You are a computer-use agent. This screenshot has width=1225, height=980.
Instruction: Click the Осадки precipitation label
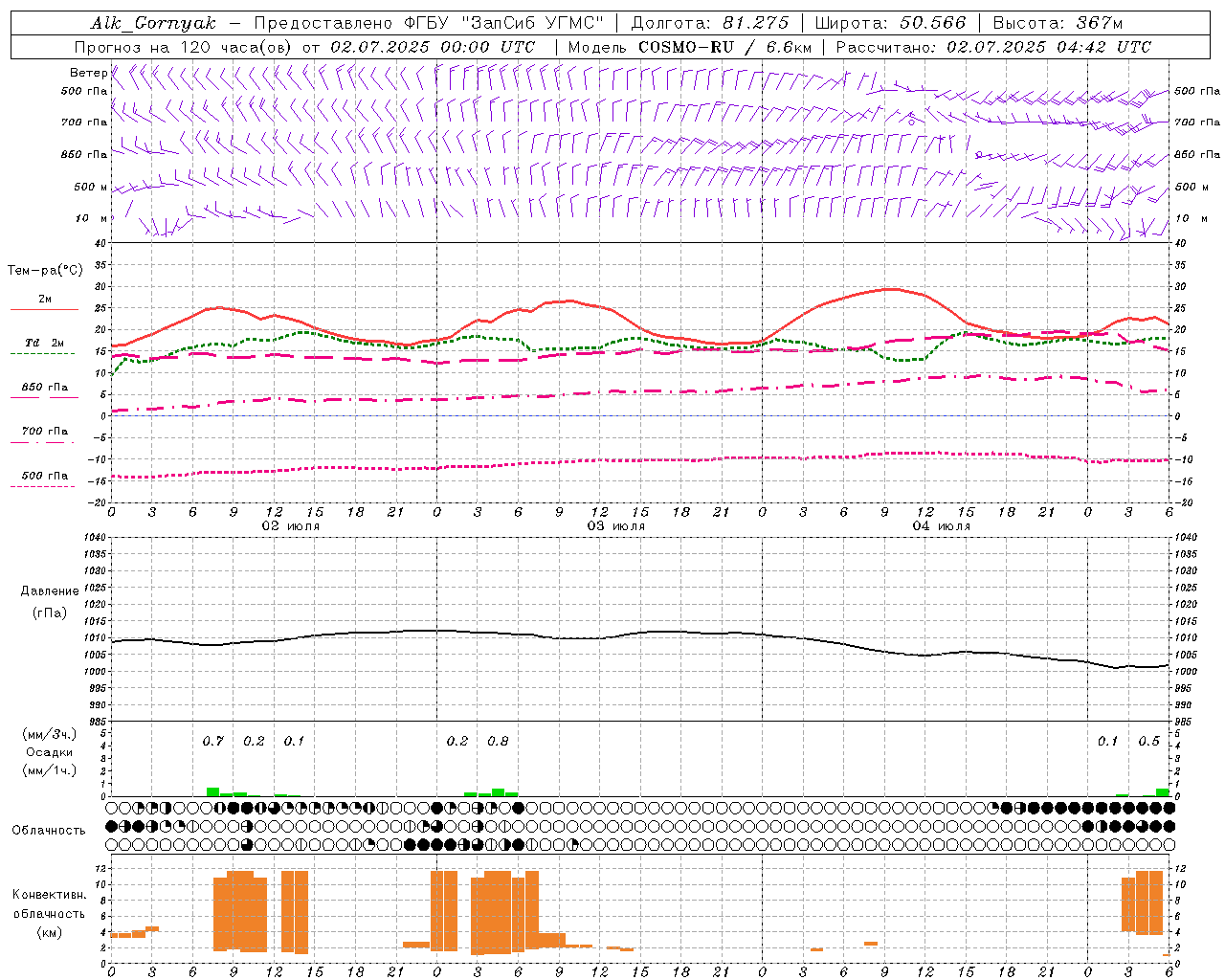(50, 752)
